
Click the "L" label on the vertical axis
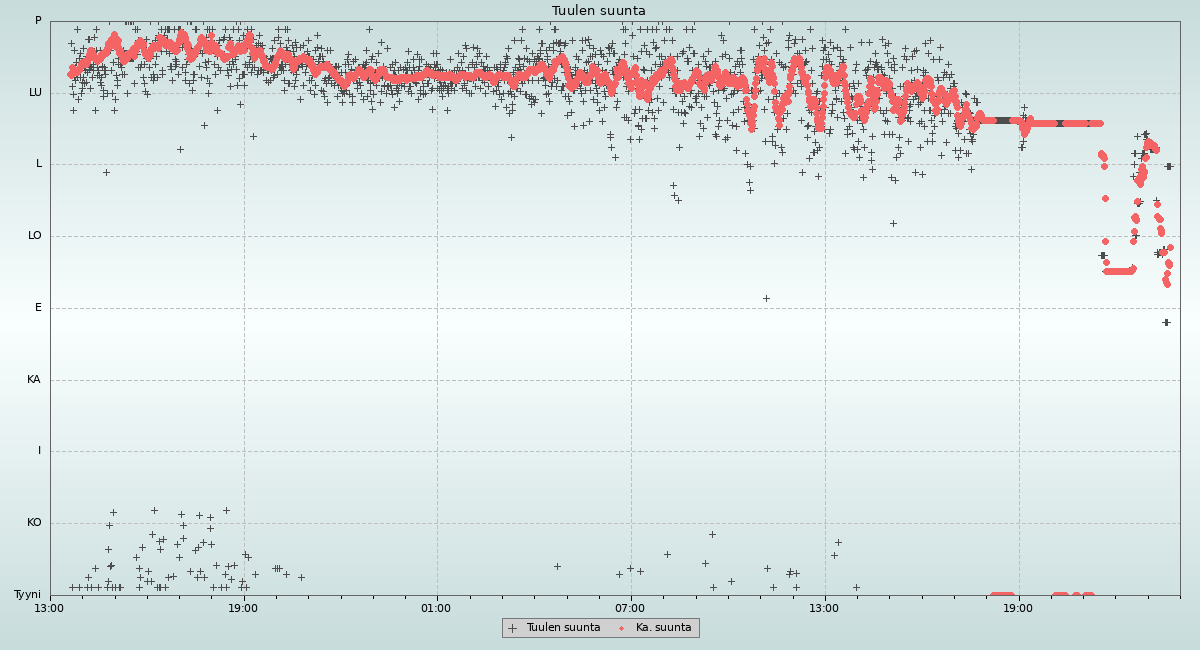pyautogui.click(x=39, y=164)
